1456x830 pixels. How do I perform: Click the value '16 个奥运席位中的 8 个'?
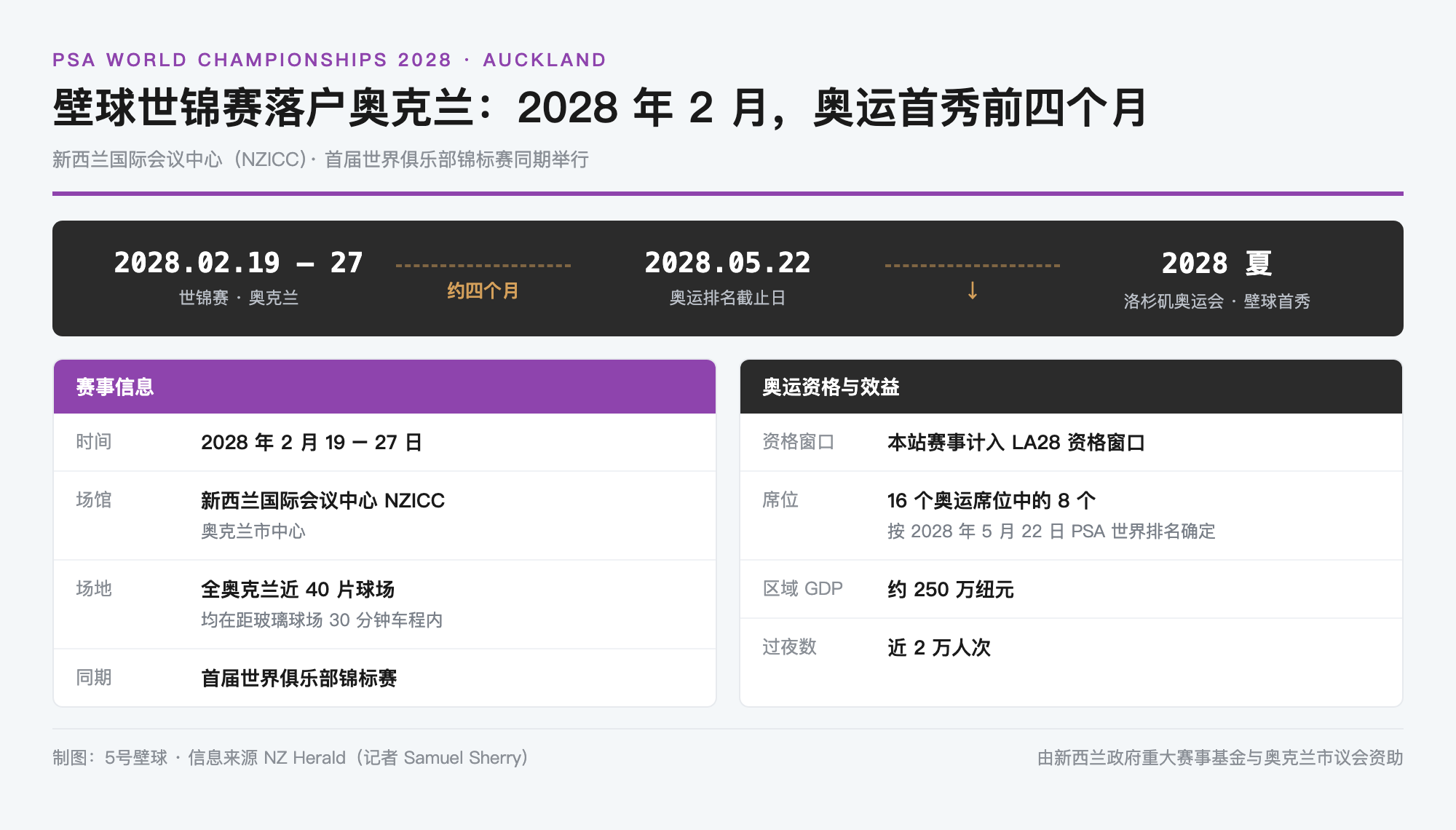(x=992, y=500)
